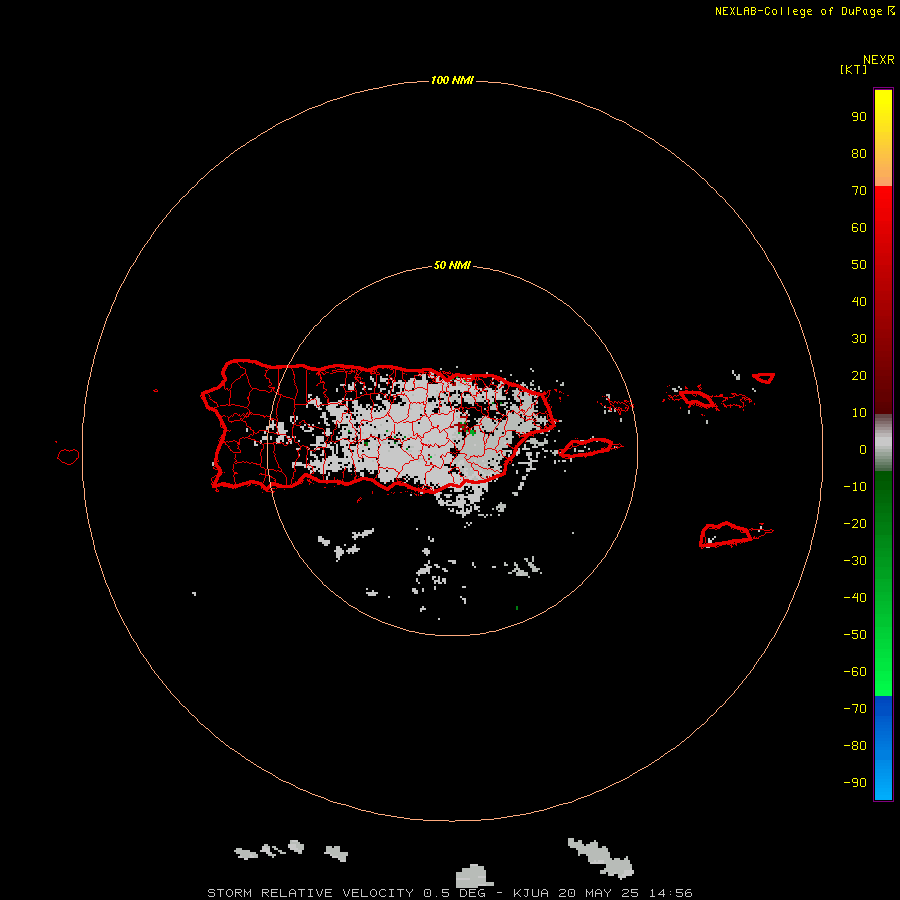Click the gray zero-velocity segment of color bar
The image size is (900, 900).
883,443
